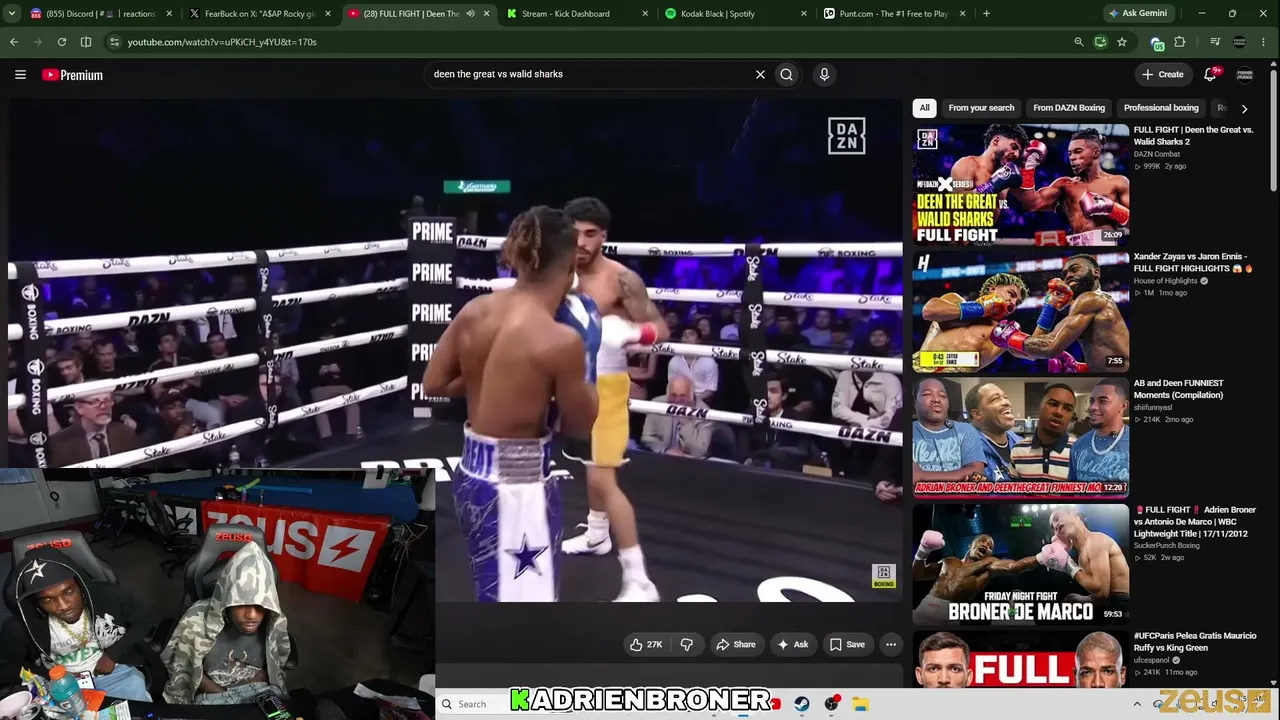The image size is (1280, 720).
Task: Like the video with 27K likes
Action: click(x=646, y=645)
